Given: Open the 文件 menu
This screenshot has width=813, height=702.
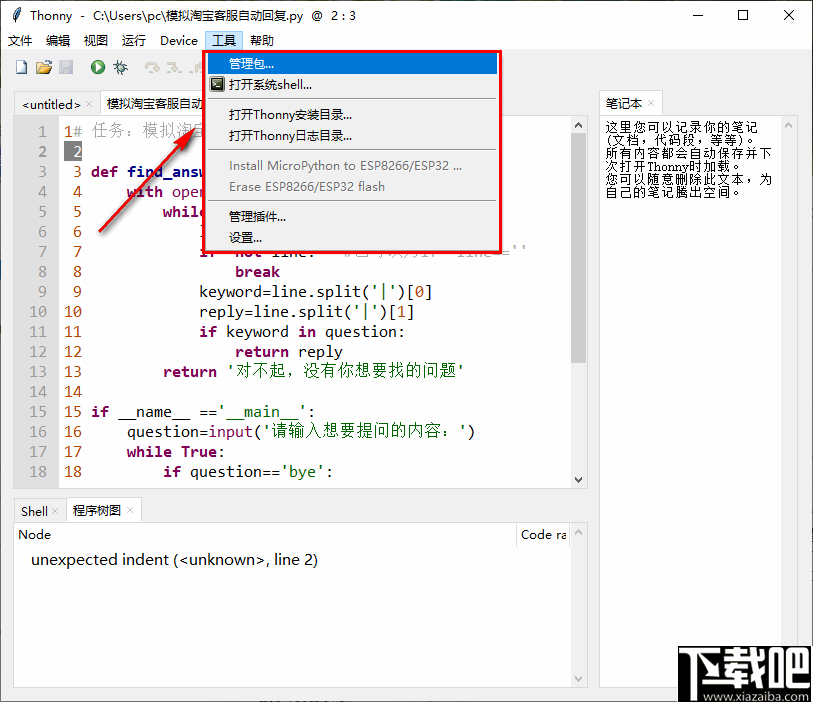Looking at the screenshot, I should pyautogui.click(x=20, y=40).
